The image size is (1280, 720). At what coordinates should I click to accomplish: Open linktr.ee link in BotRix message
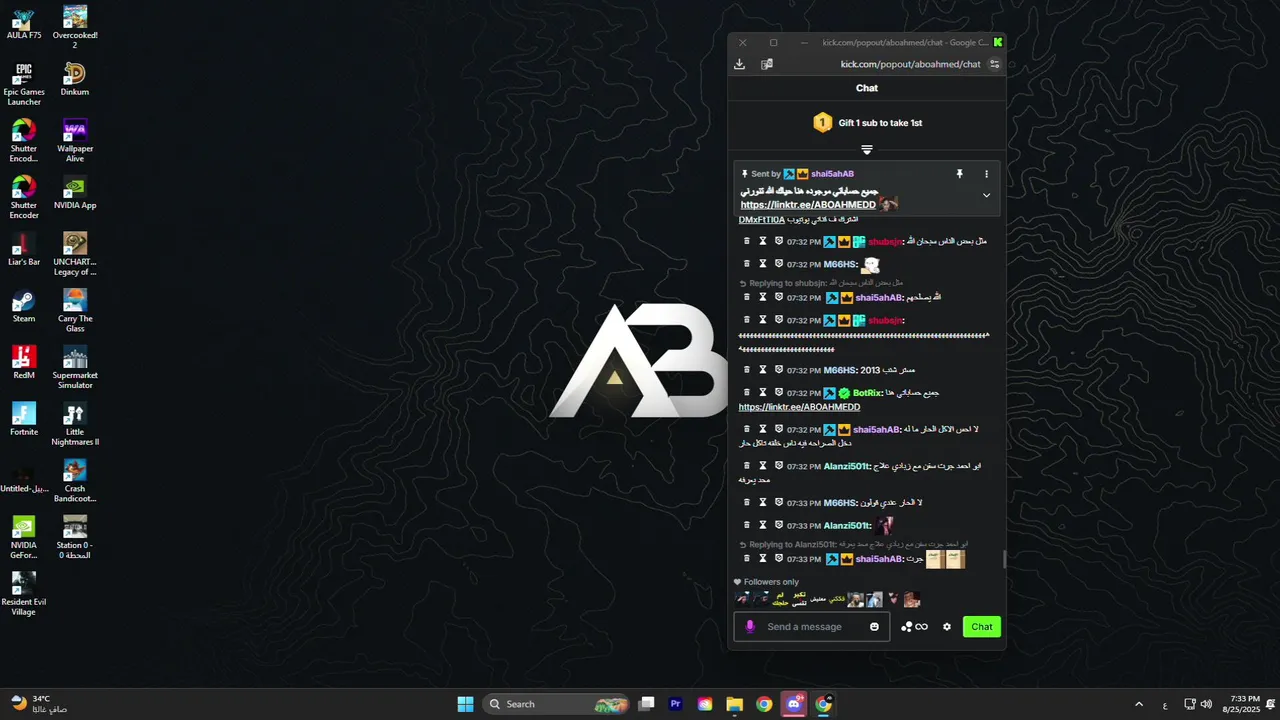pos(799,407)
